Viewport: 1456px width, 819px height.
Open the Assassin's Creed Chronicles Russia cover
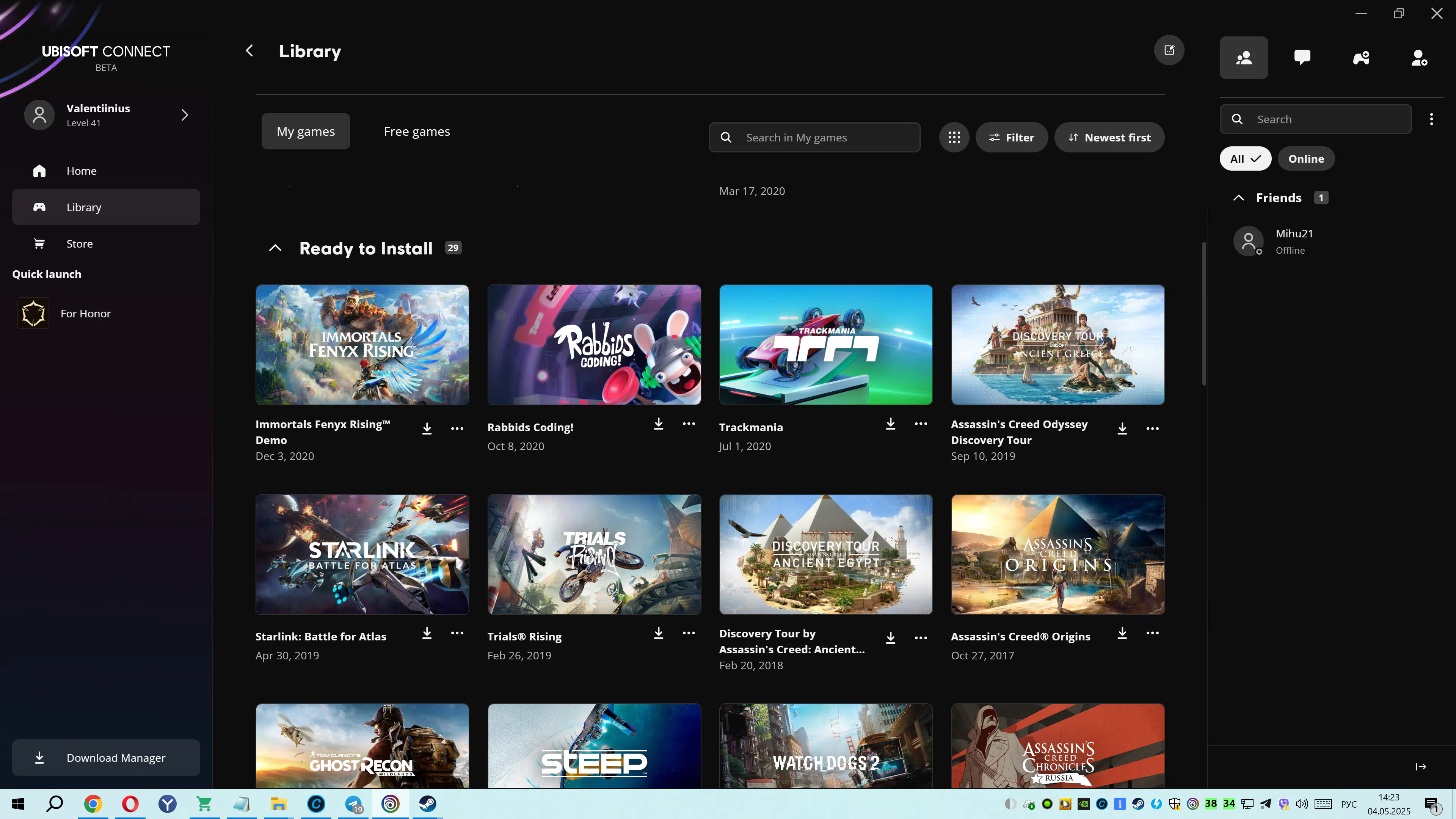pos(1057,745)
